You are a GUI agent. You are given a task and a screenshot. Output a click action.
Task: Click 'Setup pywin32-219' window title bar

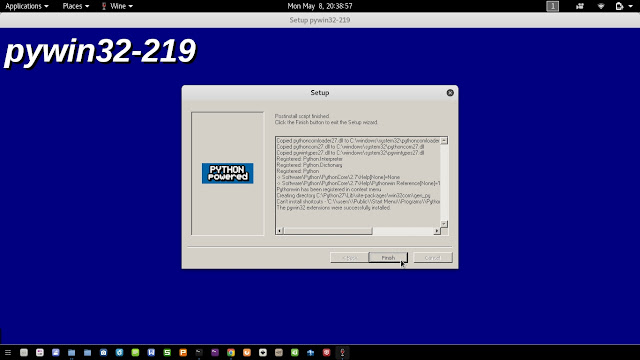[320, 20]
